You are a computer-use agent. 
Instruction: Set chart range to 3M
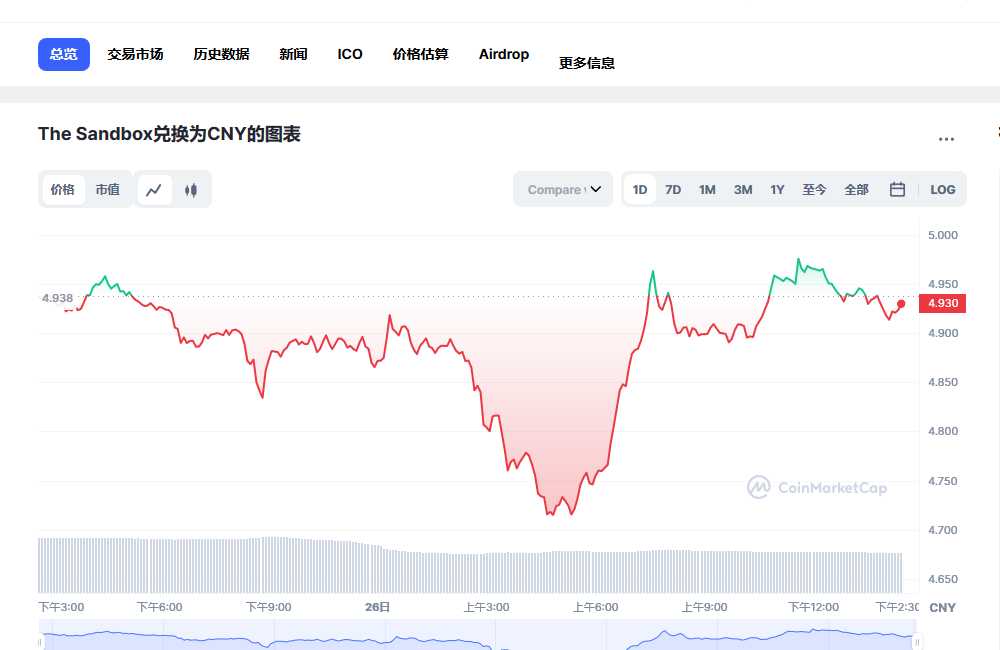(743, 189)
